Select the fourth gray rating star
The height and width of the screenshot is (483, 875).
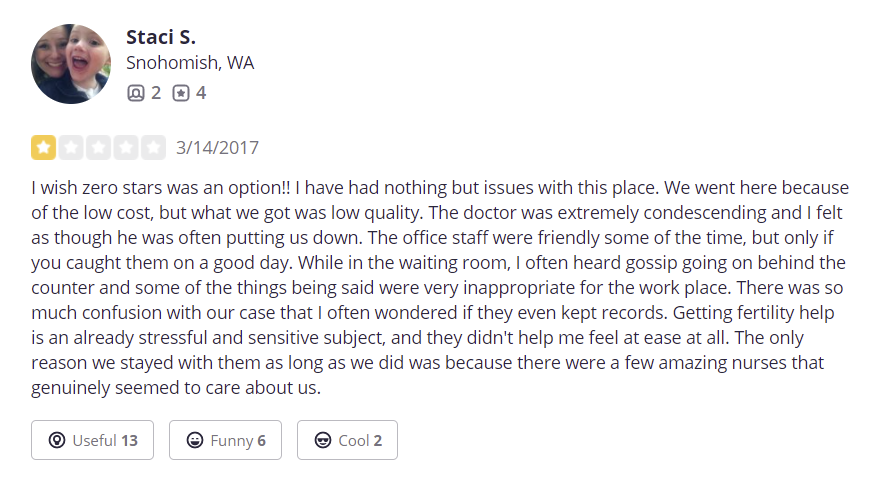(x=126, y=148)
